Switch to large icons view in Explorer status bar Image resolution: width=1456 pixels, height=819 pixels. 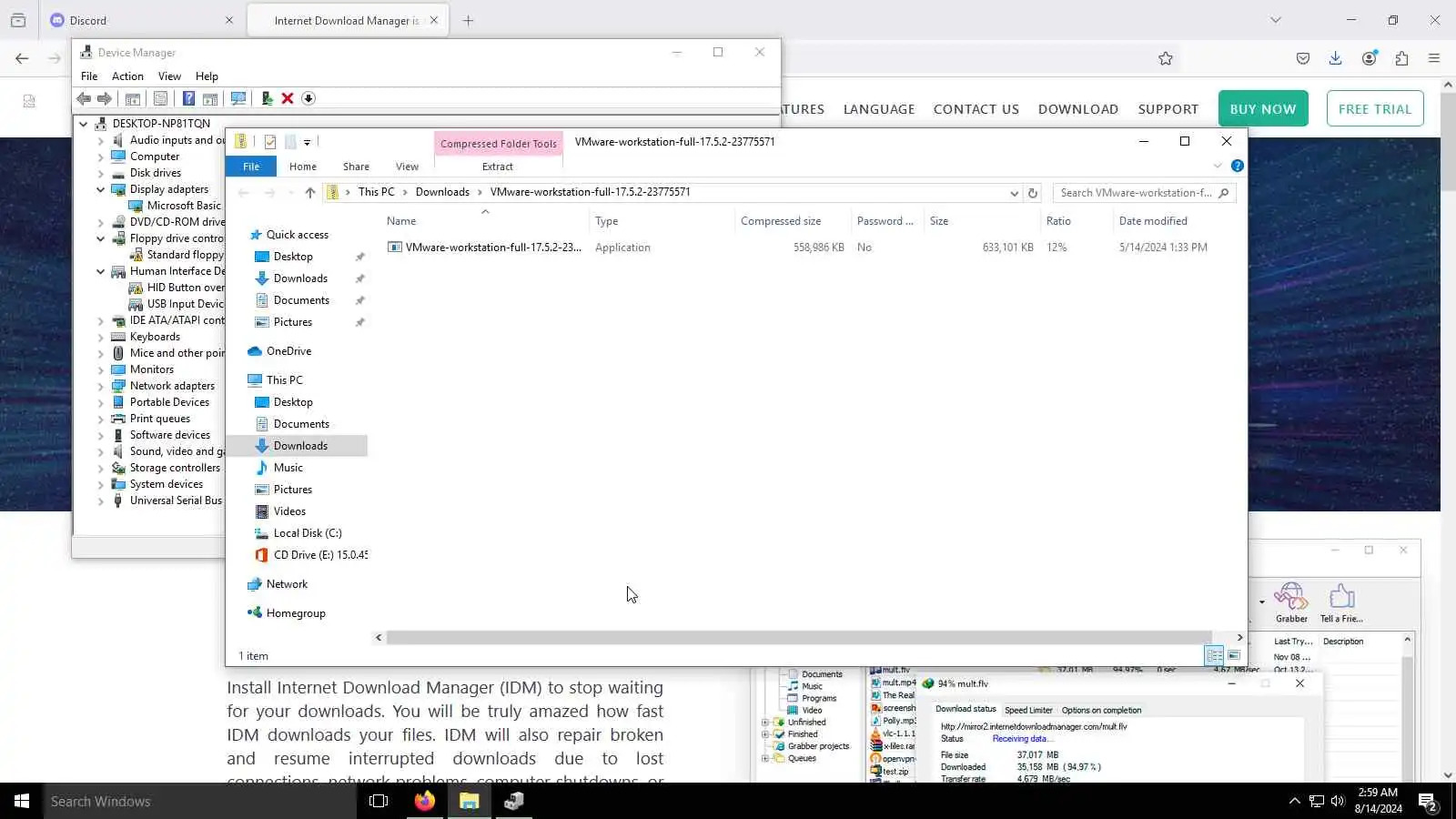click(1234, 655)
